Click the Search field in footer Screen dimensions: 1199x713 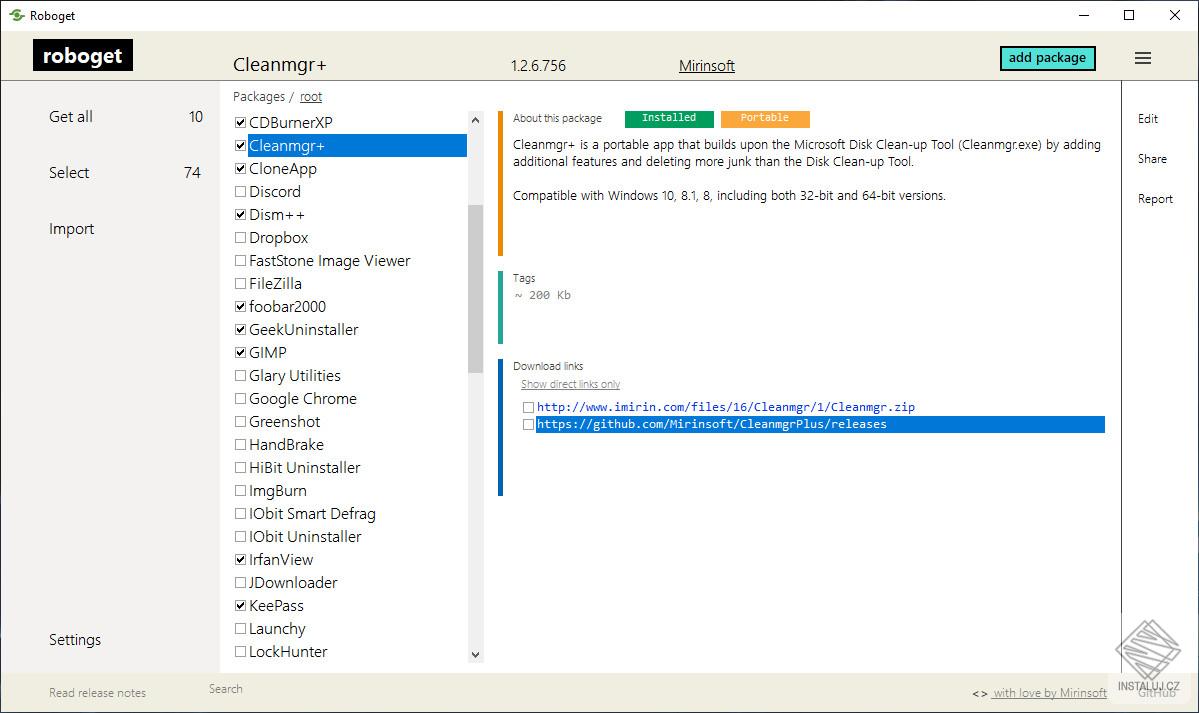pos(226,689)
